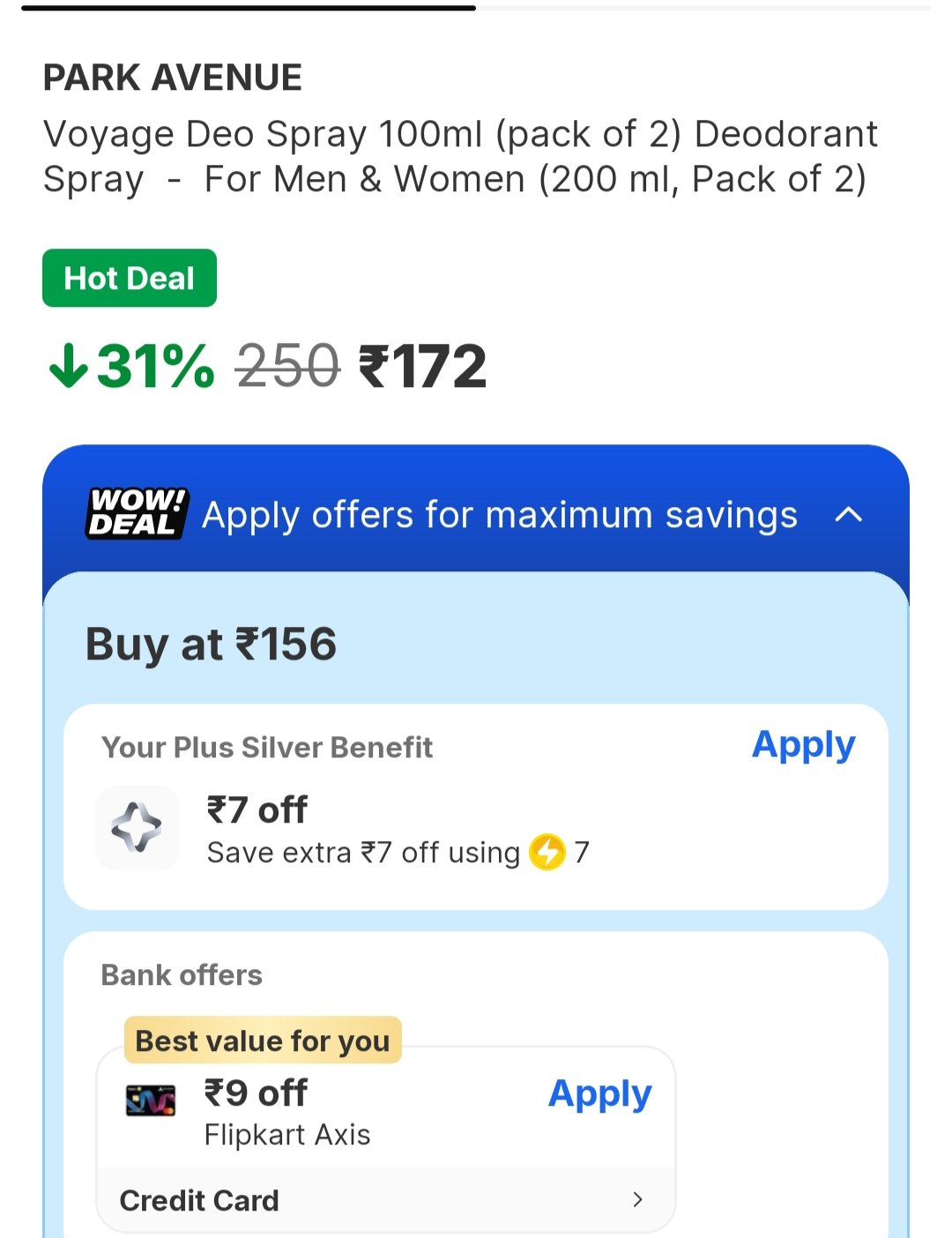
Task: Open the PARK AVENUE brand page
Action: pyautogui.click(x=173, y=78)
